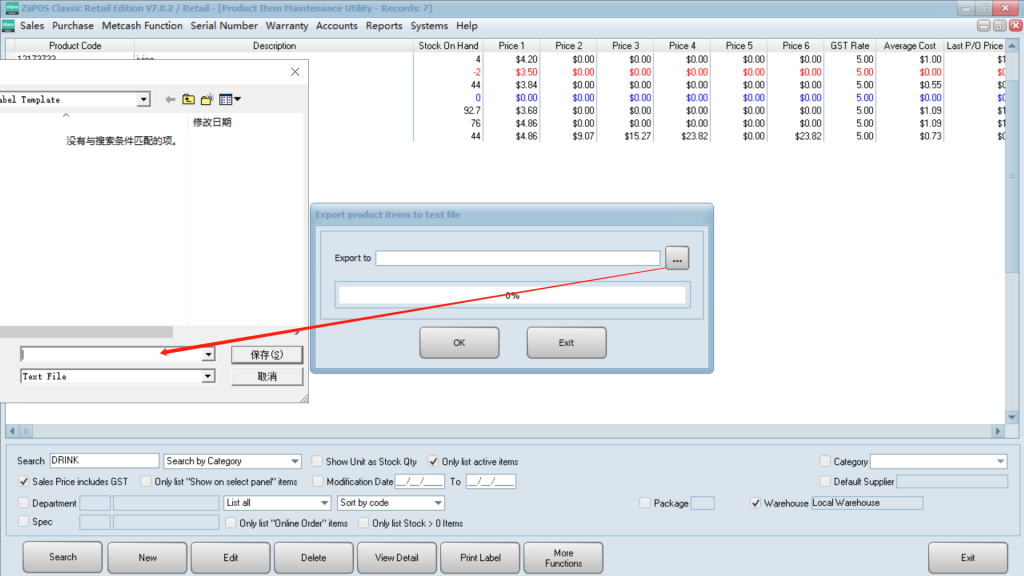Click horizontal scrollbar right arrow under product grid

point(997,431)
